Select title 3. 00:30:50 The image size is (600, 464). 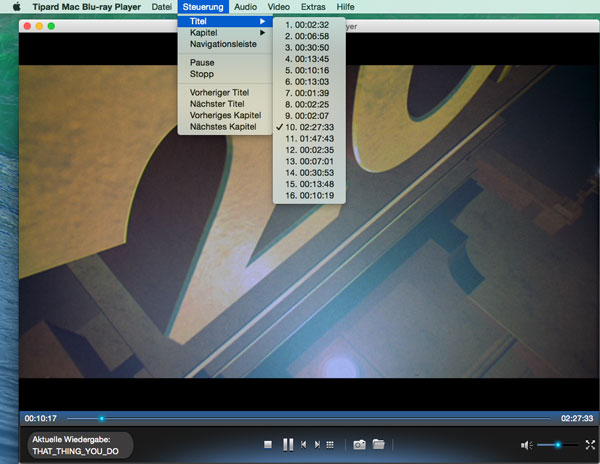(x=309, y=48)
